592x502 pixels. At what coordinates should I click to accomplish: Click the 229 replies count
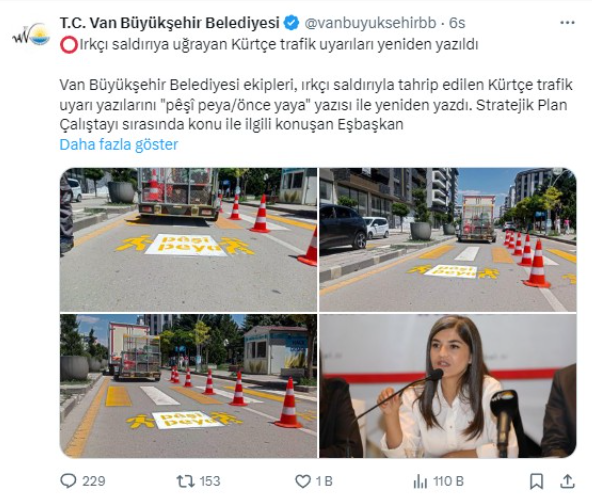pos(94,481)
